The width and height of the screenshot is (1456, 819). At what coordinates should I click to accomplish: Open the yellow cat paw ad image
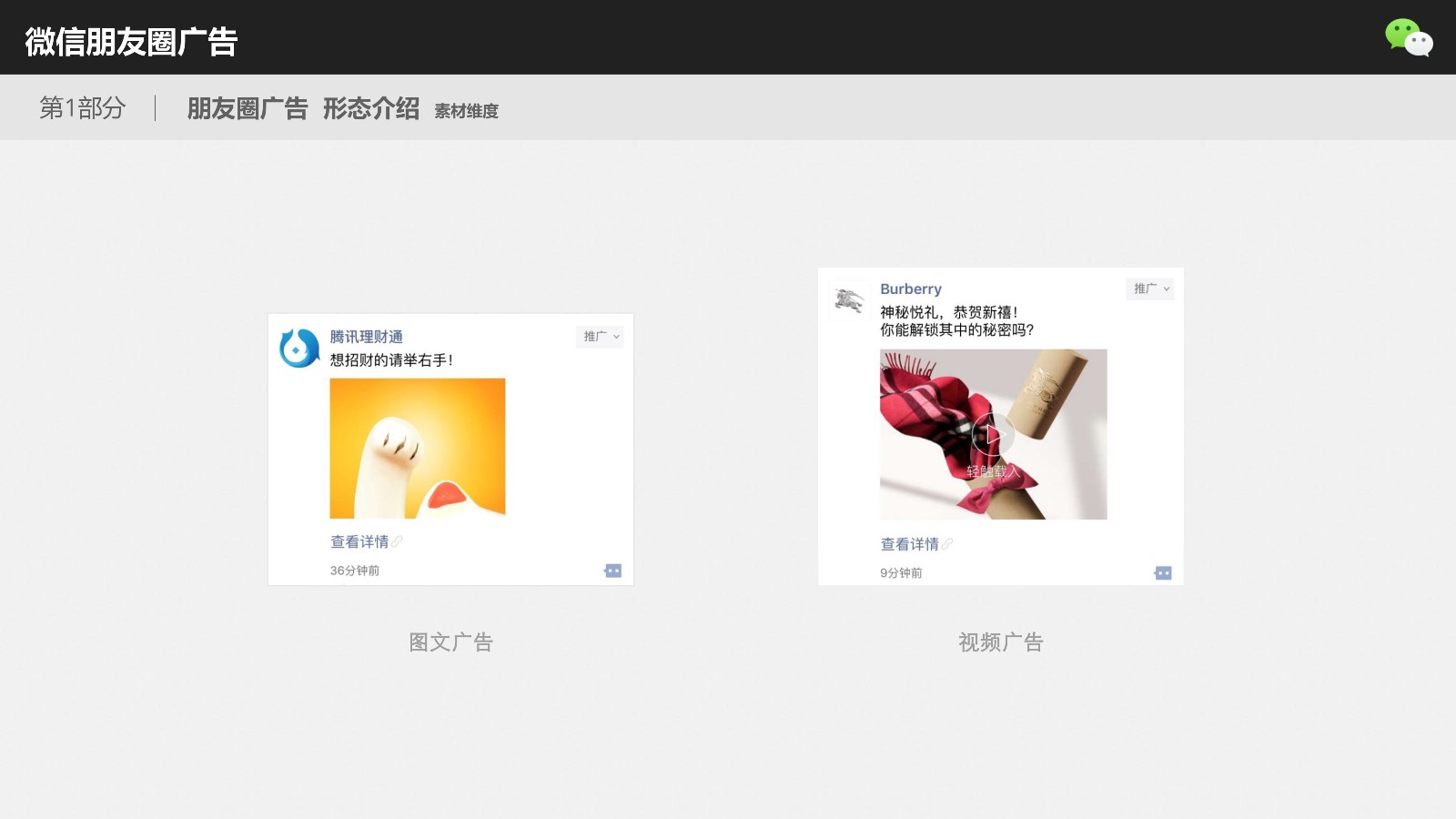(418, 449)
